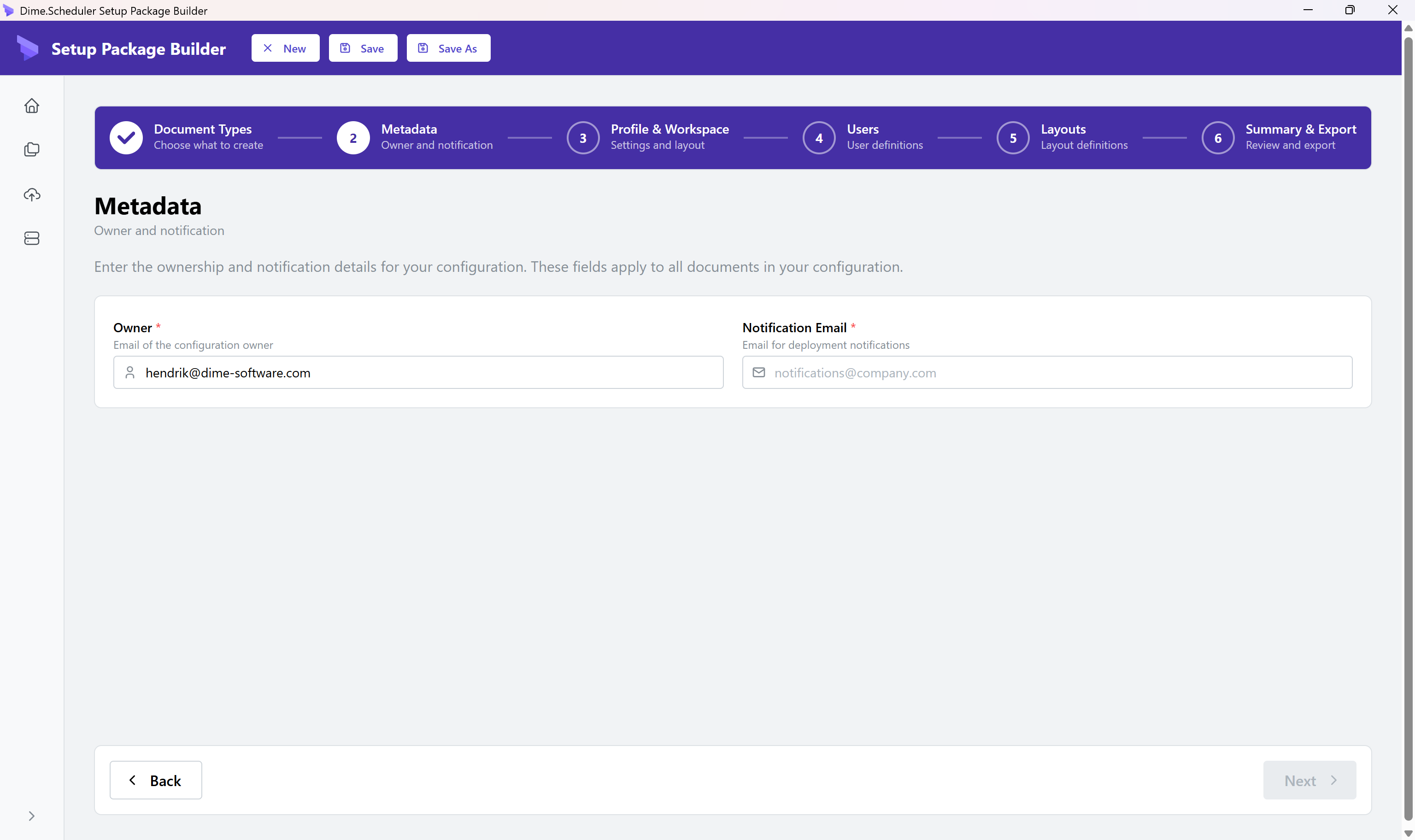The height and width of the screenshot is (840, 1415).
Task: Click the person icon in Owner field
Action: (x=129, y=372)
